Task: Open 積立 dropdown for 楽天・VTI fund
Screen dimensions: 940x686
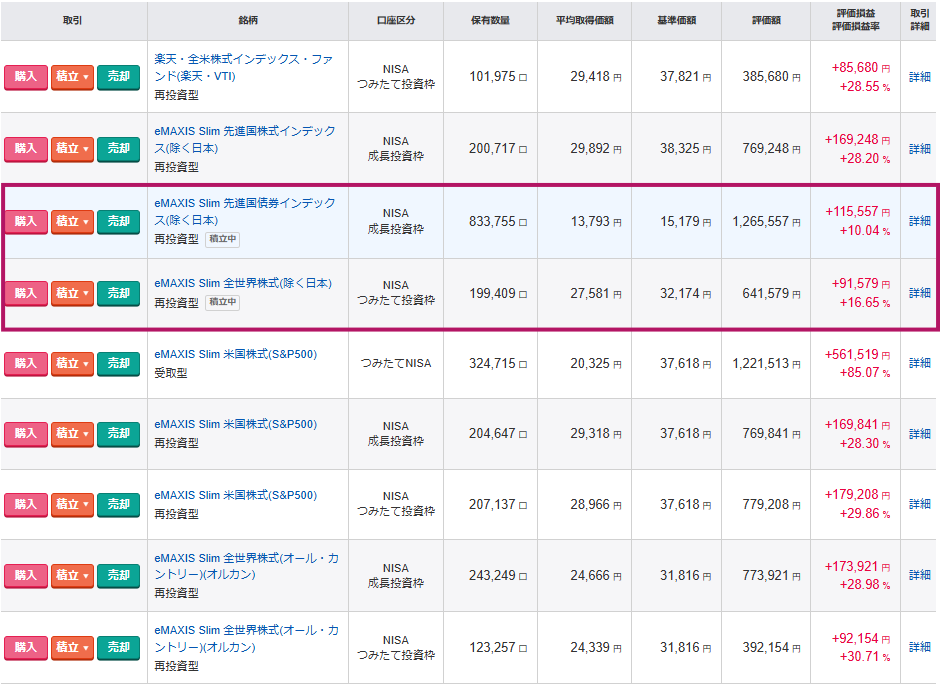Action: [x=72, y=77]
